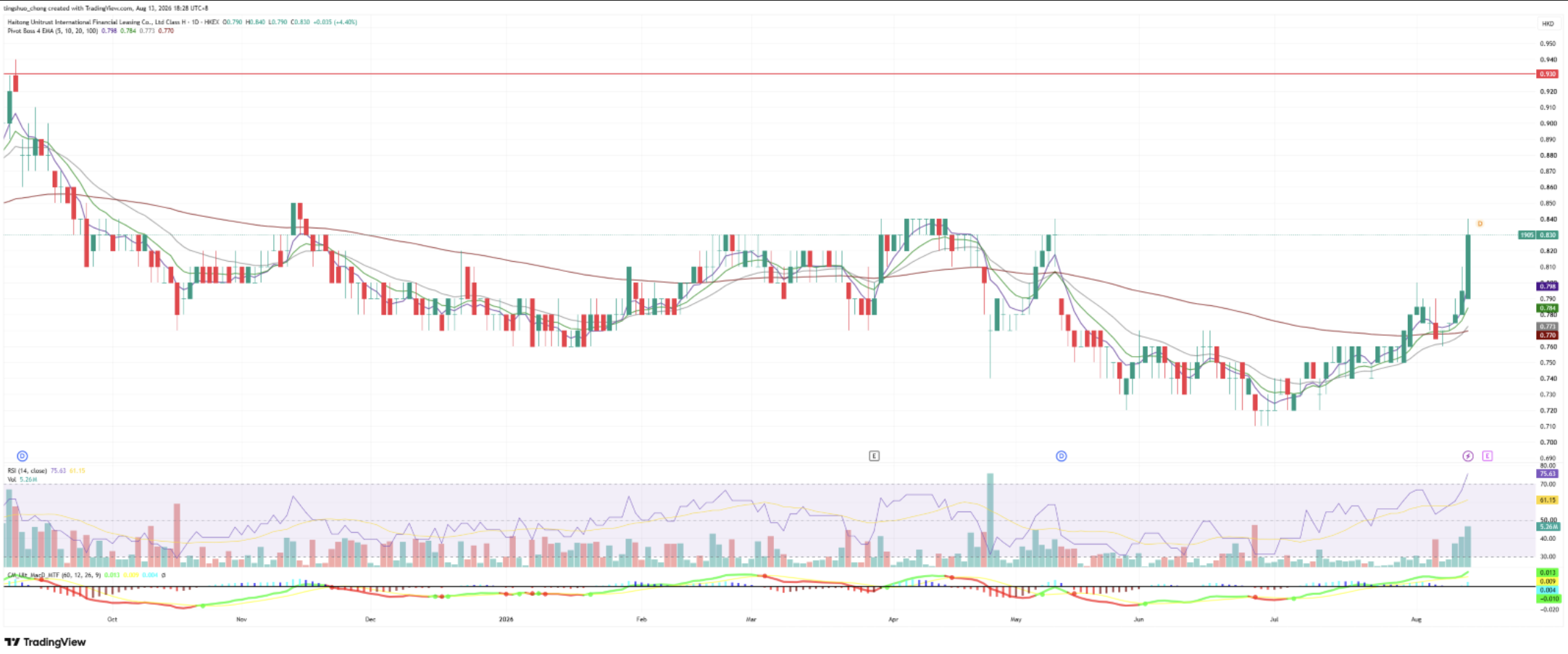Viewport: 1568px width, 654px height.
Task: Click the RSI (14, close) indicator label
Action: tap(28, 471)
